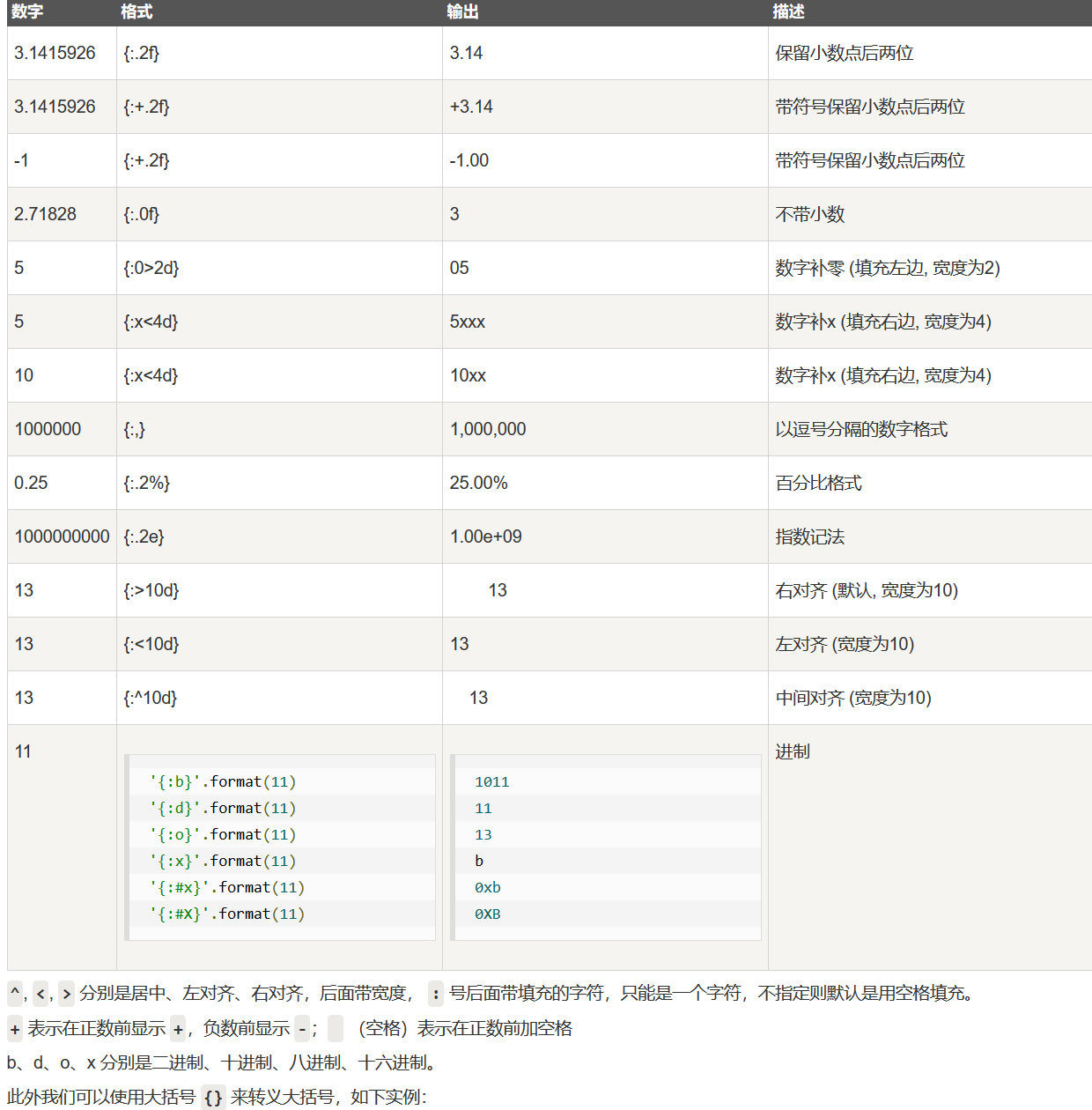Click the 数字补零 description cell

pos(930,268)
